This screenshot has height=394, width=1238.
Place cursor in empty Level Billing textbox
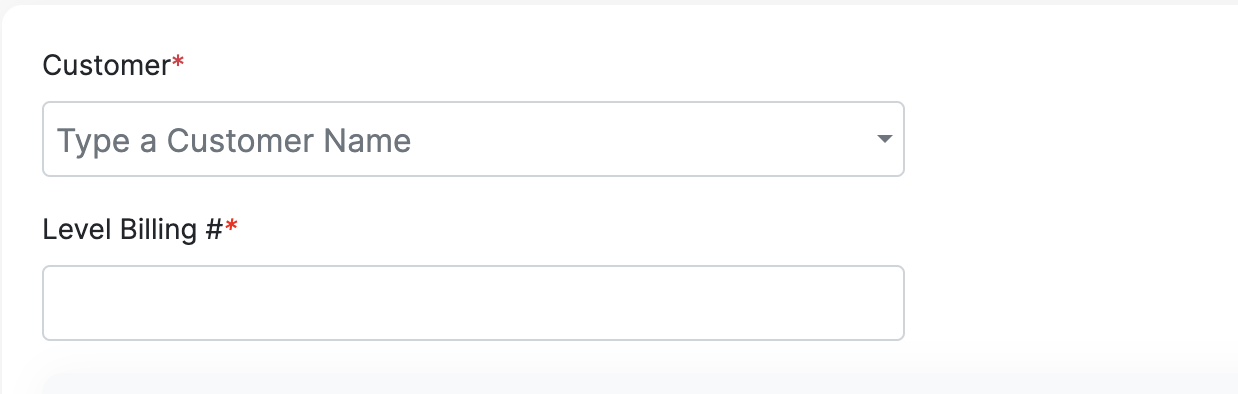[473, 303]
